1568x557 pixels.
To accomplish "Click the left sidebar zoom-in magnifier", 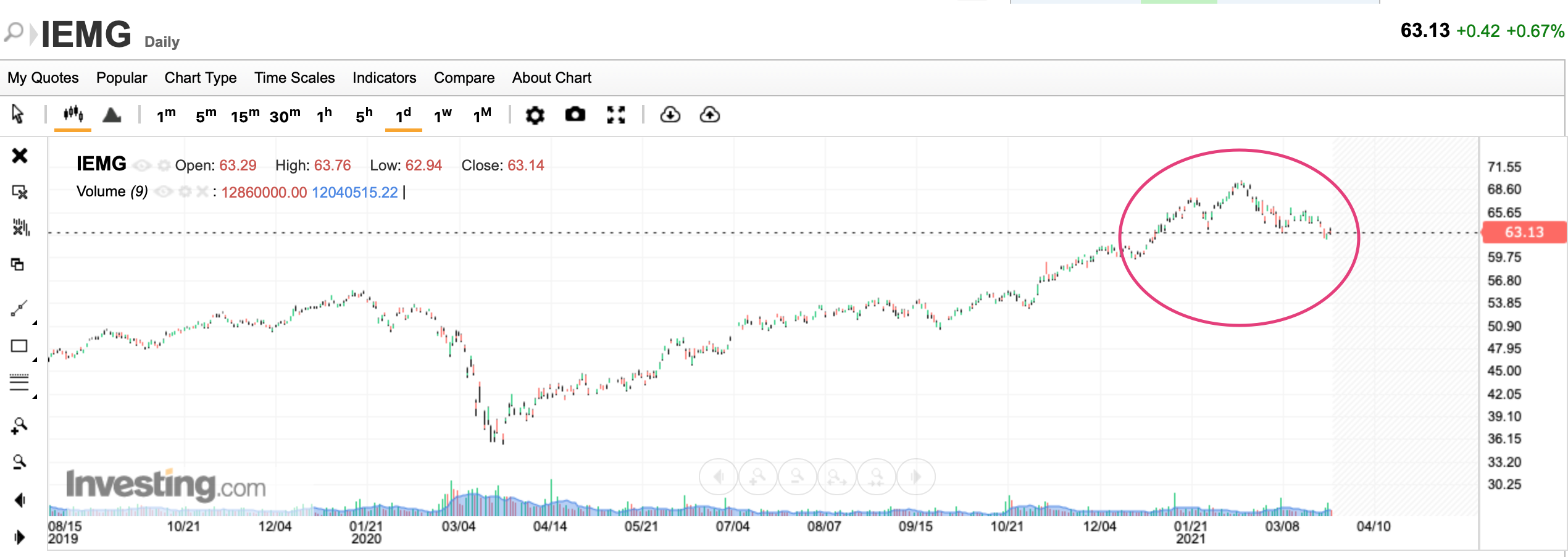I will pos(19,426).
